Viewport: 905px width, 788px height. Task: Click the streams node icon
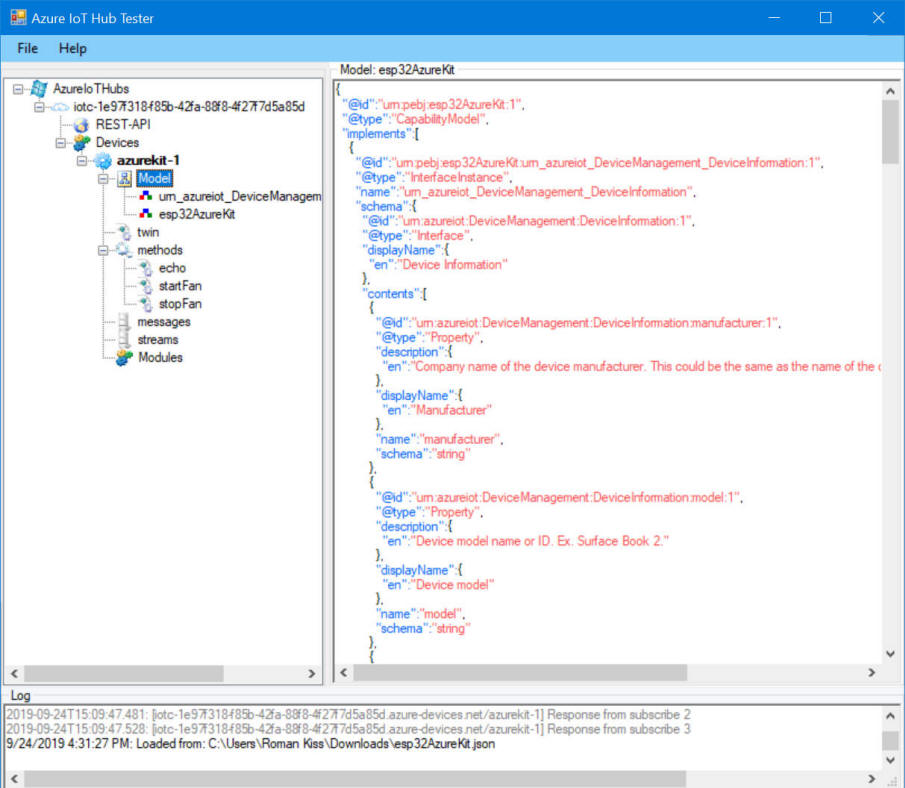point(124,339)
